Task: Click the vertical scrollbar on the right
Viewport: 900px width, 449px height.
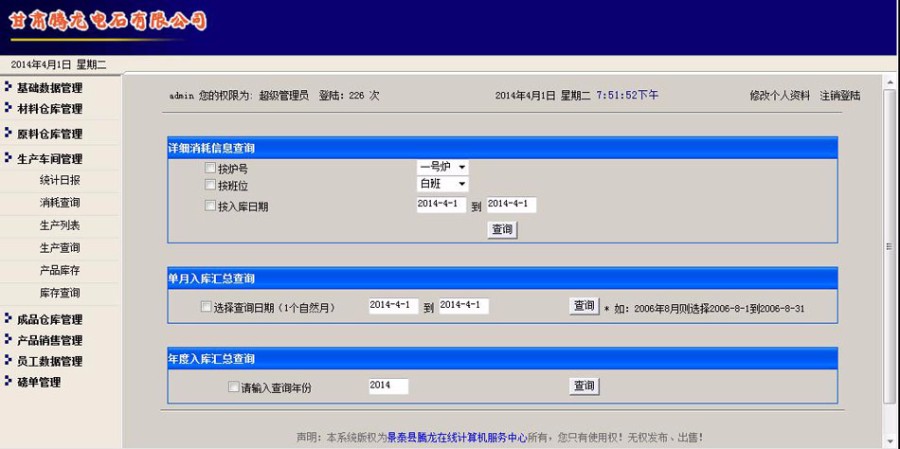Action: click(889, 247)
